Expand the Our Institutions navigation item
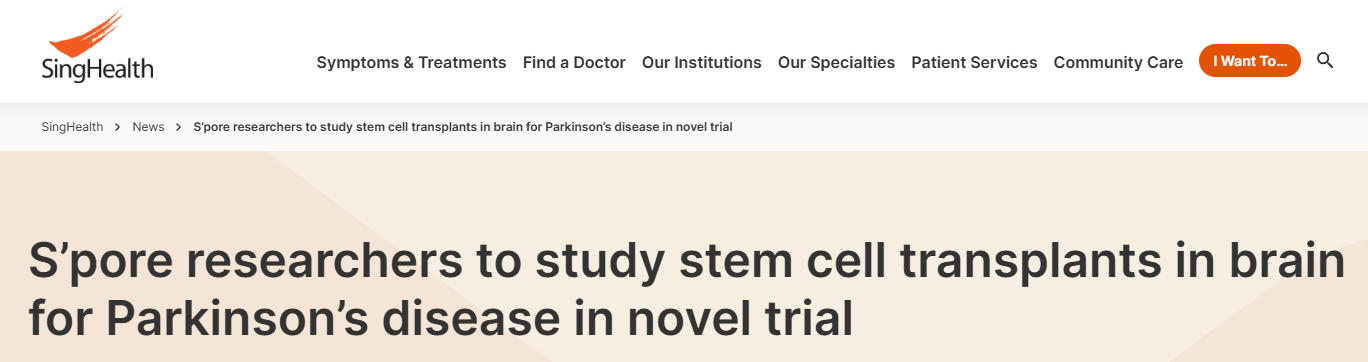The width and height of the screenshot is (1368, 362). pyautogui.click(x=702, y=62)
